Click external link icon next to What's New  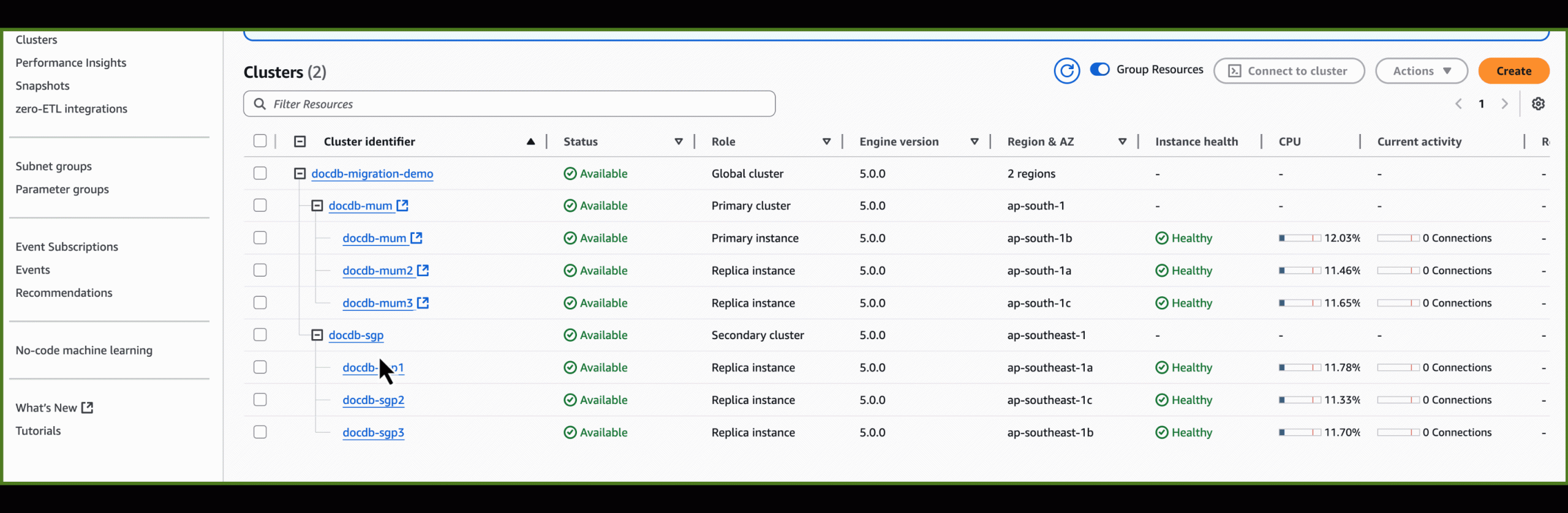click(x=88, y=408)
